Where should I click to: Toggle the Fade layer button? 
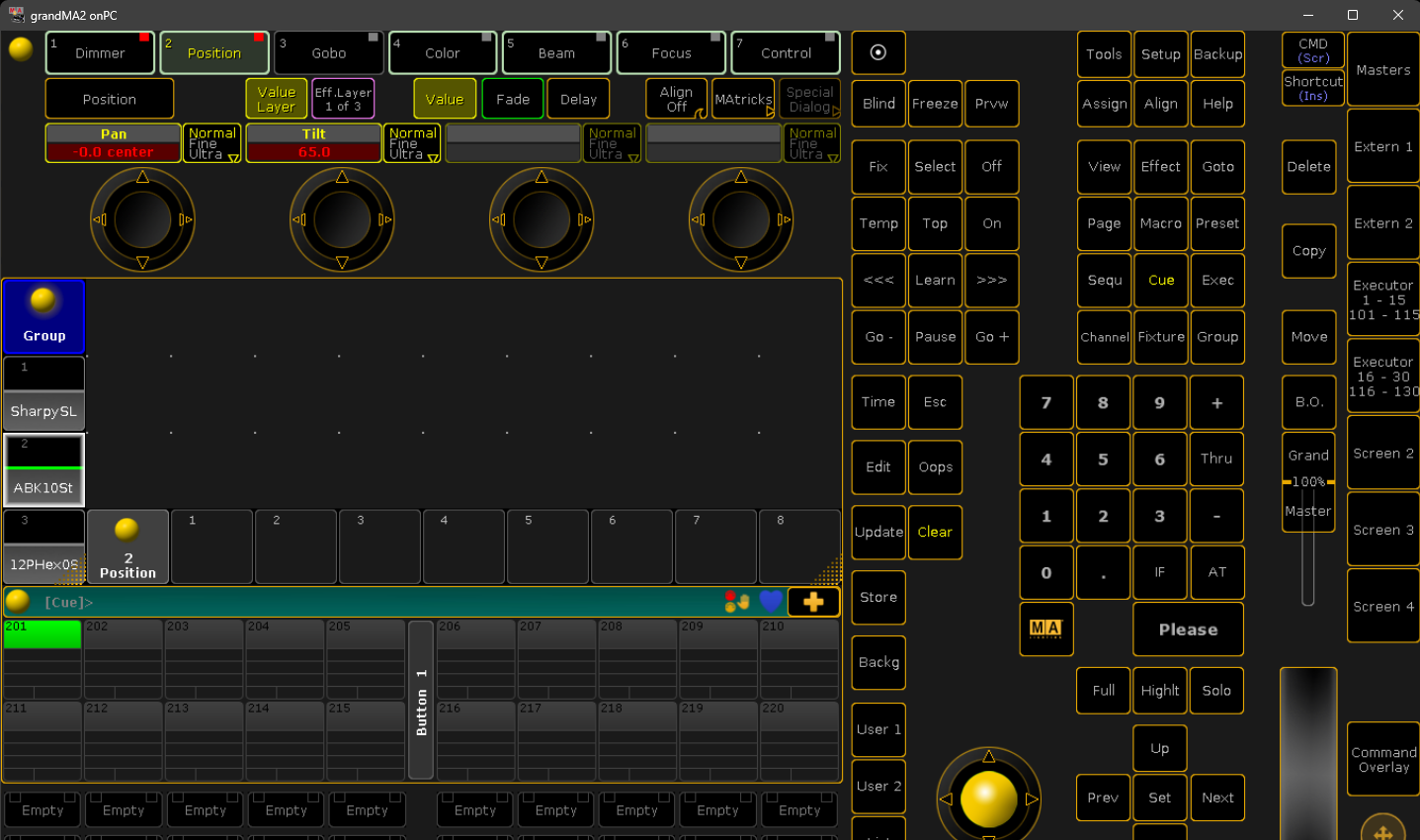click(x=513, y=99)
